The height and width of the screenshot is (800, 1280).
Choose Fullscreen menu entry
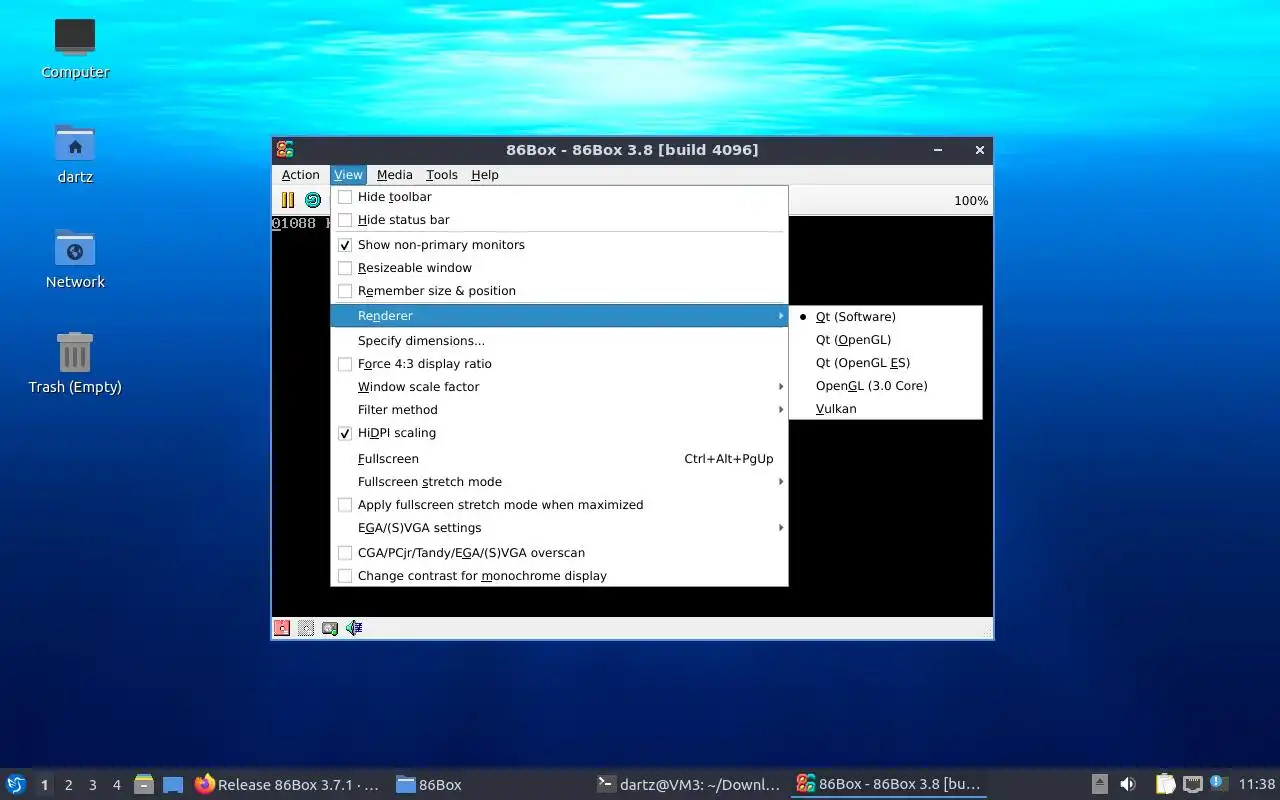[559, 459]
